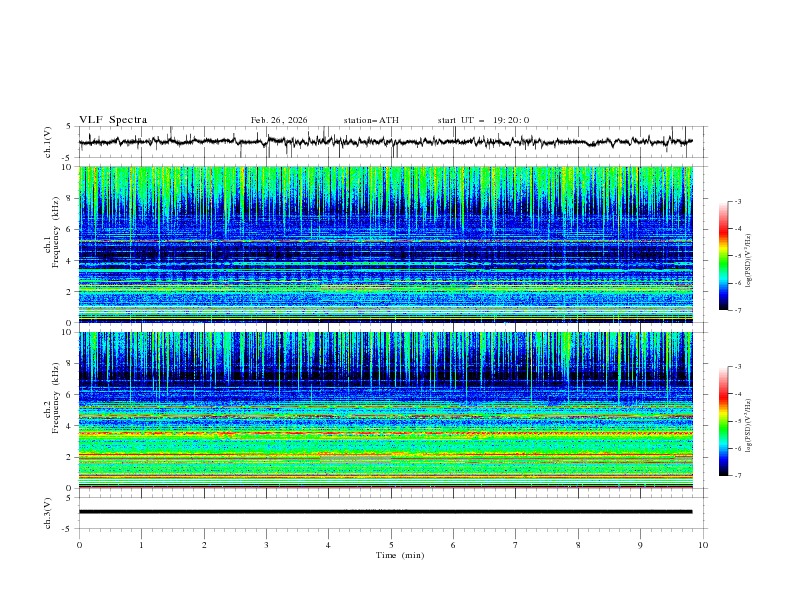Click the ch.2 spectrogram panel
Screen dimensions: 792x612
(x=385, y=410)
